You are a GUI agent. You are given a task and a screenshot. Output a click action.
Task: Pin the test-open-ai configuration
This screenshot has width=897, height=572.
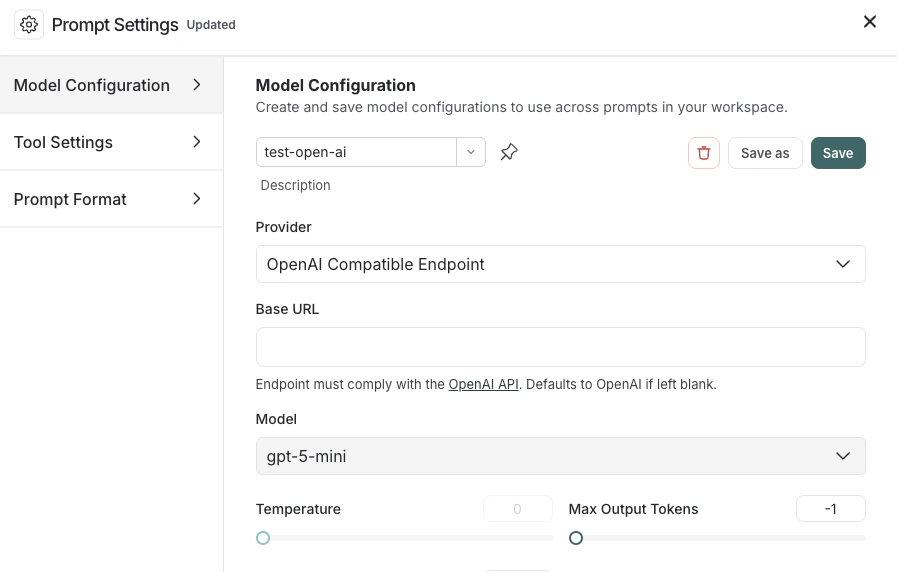[509, 152]
